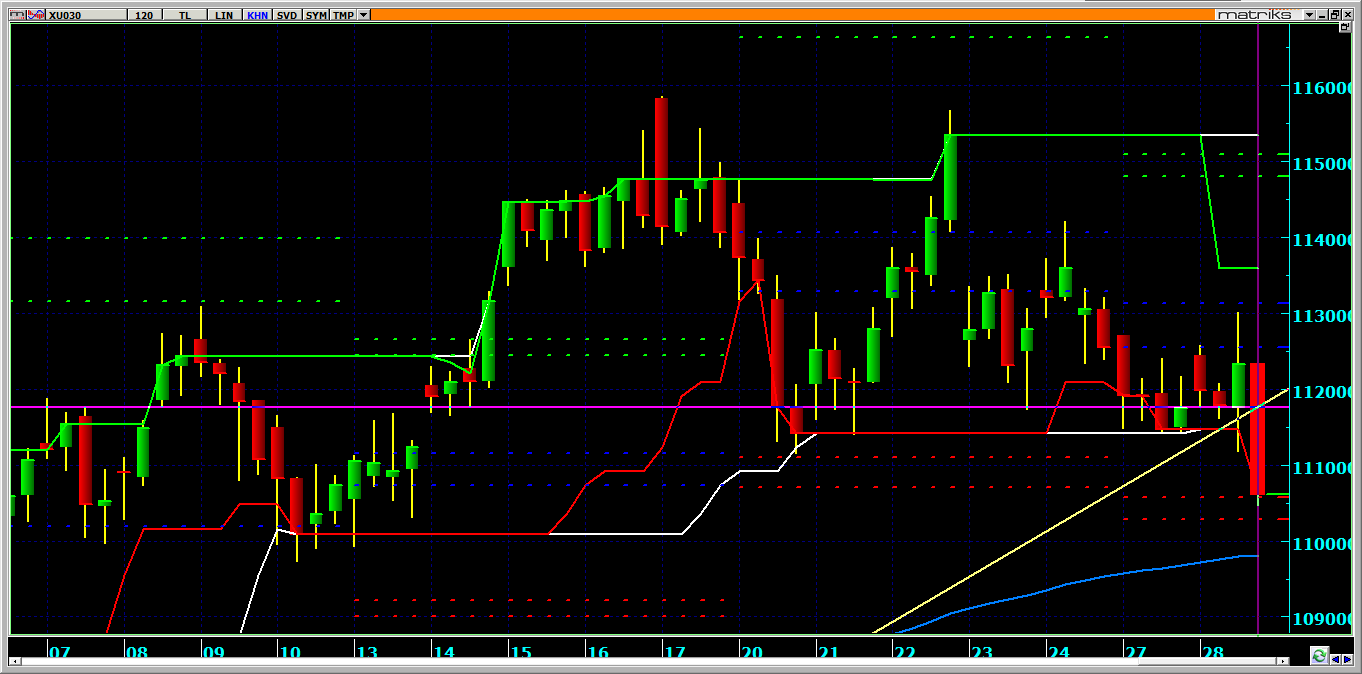This screenshot has height=674, width=1362.
Task: Click the chart settings icon left of XU030
Action: (17, 15)
